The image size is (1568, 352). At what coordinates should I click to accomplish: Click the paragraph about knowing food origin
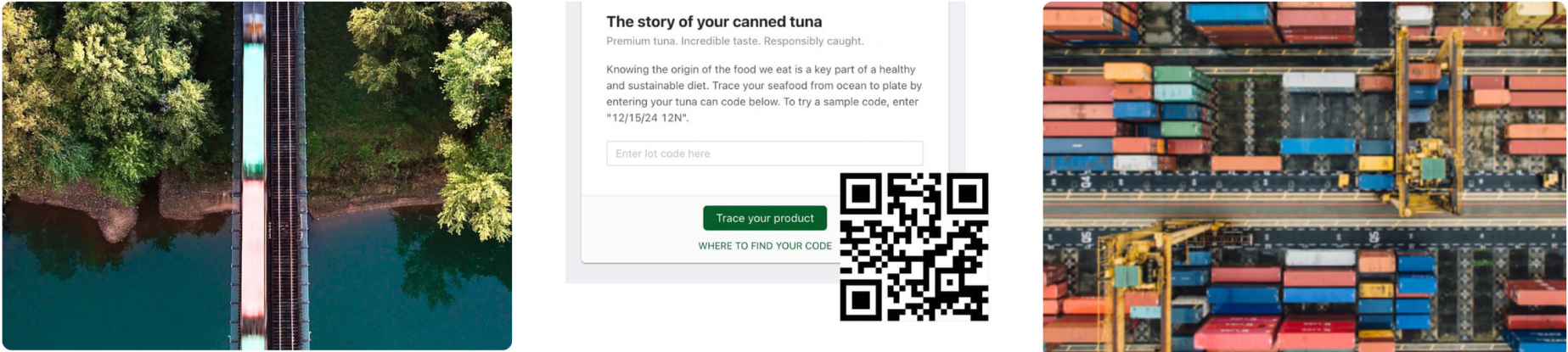pos(764,93)
